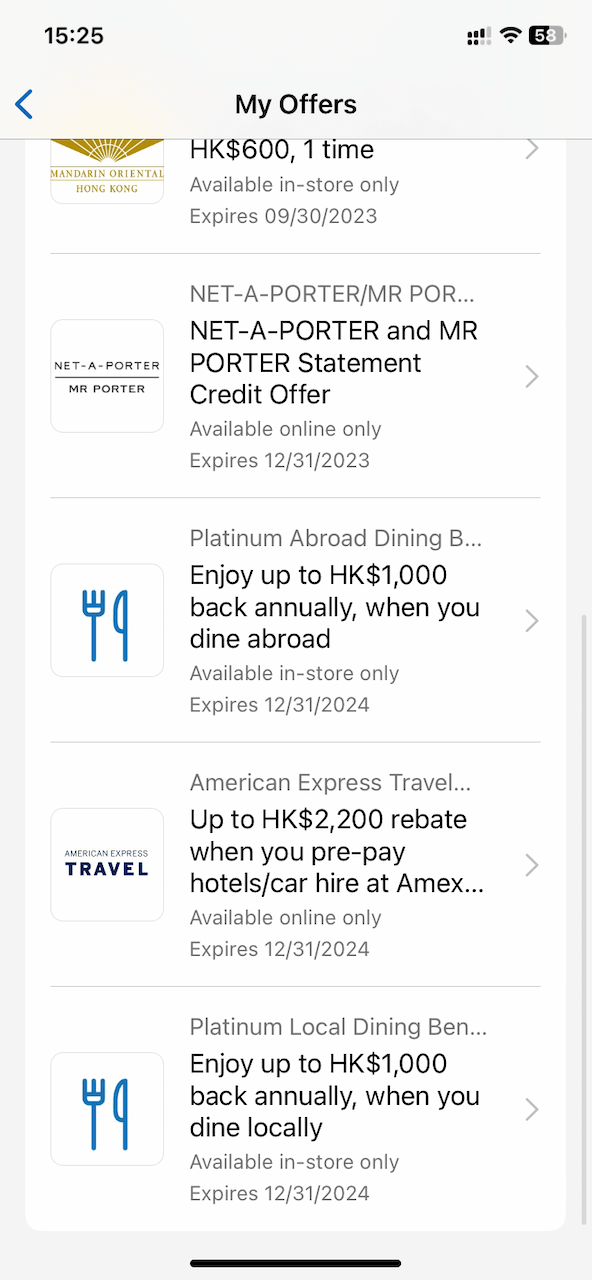Select the Platinum Local Dining fork-knife icon
This screenshot has height=1280, width=592.
point(107,1109)
